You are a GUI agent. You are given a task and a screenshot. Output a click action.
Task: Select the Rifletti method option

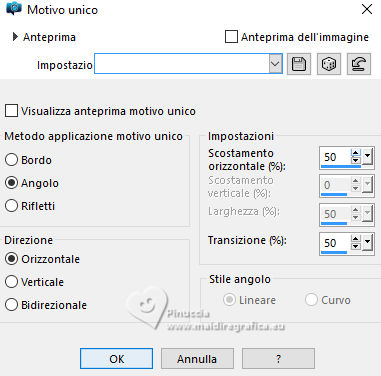click(x=11, y=206)
